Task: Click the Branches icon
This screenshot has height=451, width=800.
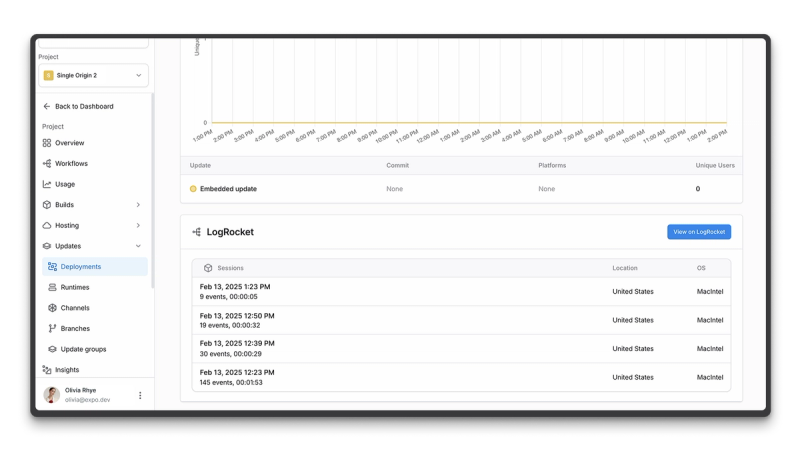Action: point(52,329)
